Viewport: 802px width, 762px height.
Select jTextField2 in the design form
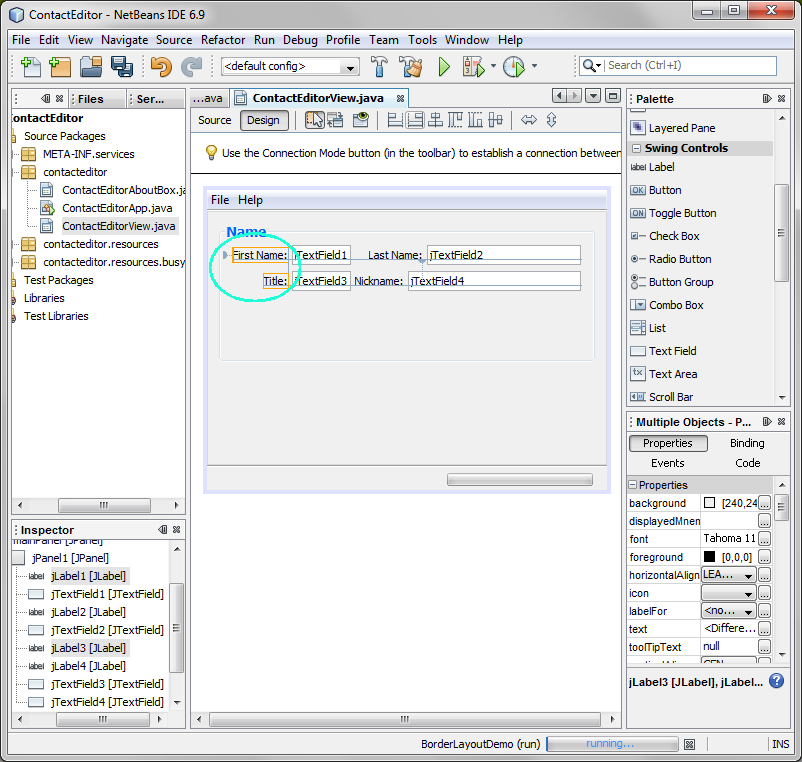[x=504, y=255]
